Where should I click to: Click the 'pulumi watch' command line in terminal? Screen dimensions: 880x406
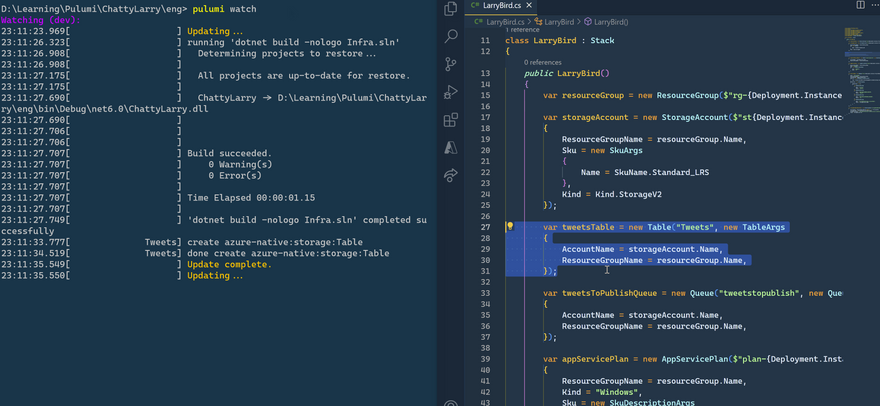227,9
